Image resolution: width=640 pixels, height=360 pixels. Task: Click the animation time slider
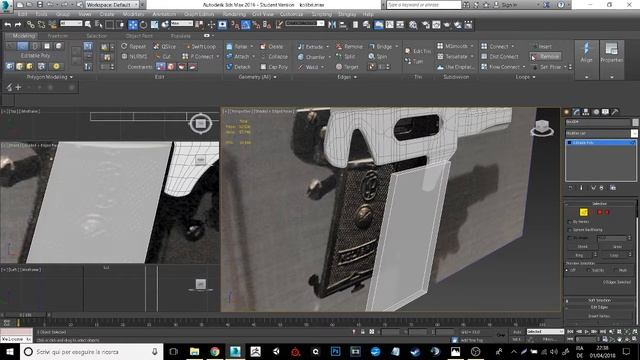pos(26,315)
